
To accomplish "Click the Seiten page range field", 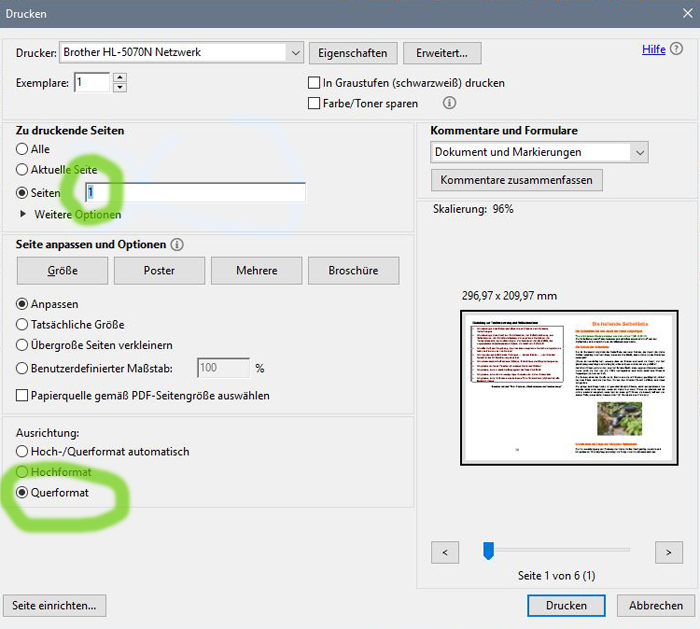I will click(x=195, y=193).
